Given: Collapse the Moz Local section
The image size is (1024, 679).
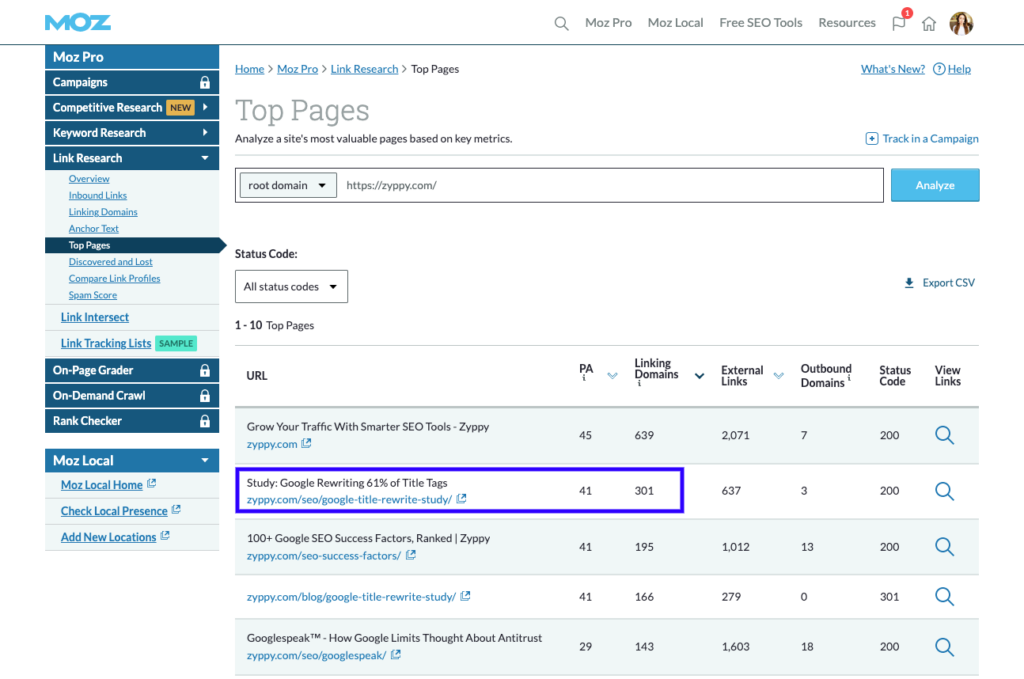Looking at the screenshot, I should 205,460.
